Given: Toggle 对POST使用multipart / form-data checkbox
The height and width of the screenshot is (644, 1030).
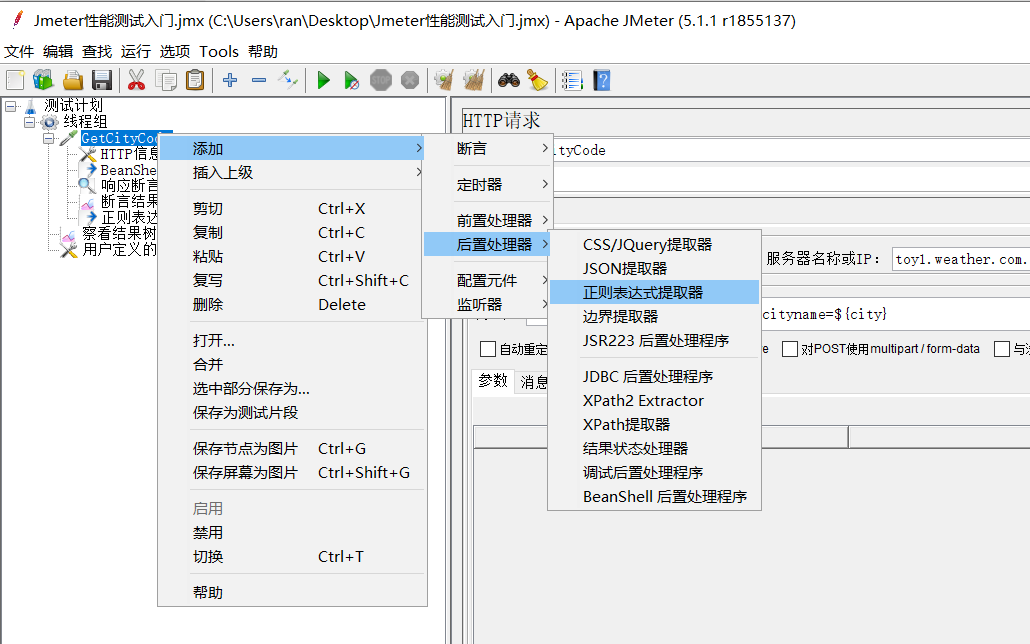Looking at the screenshot, I should point(790,349).
